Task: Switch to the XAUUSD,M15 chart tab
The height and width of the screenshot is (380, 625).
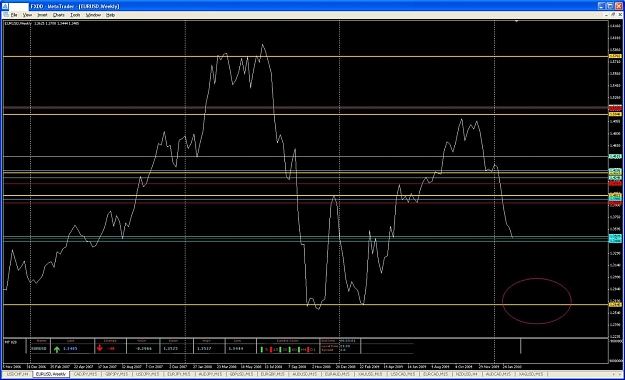Action: pos(370,374)
